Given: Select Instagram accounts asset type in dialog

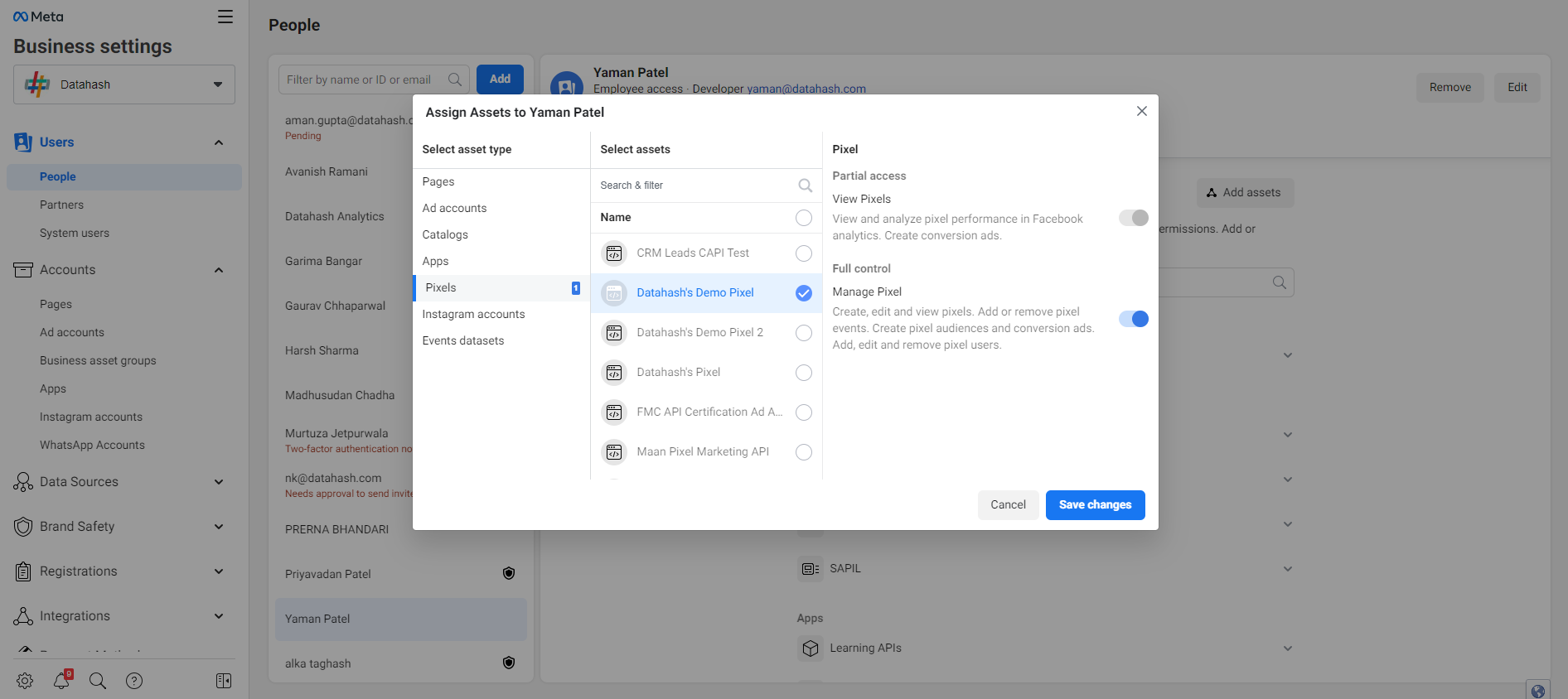Looking at the screenshot, I should click(501, 315).
